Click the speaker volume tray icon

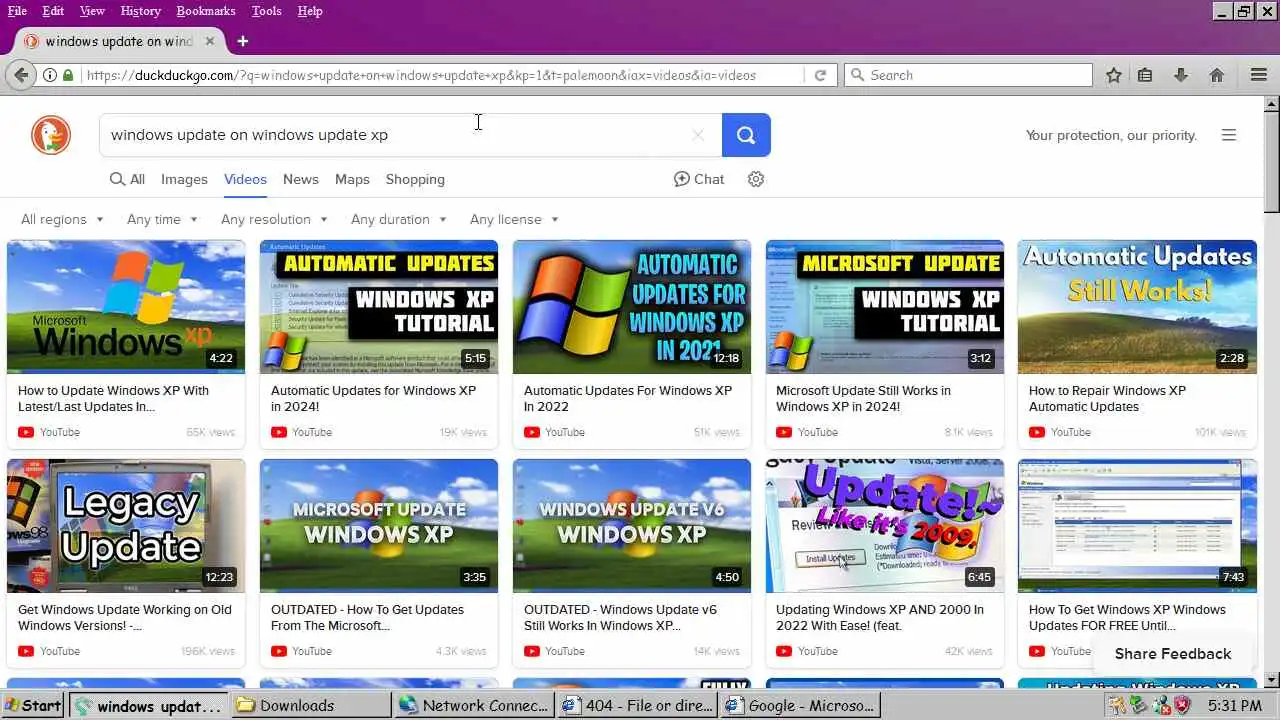1160,705
